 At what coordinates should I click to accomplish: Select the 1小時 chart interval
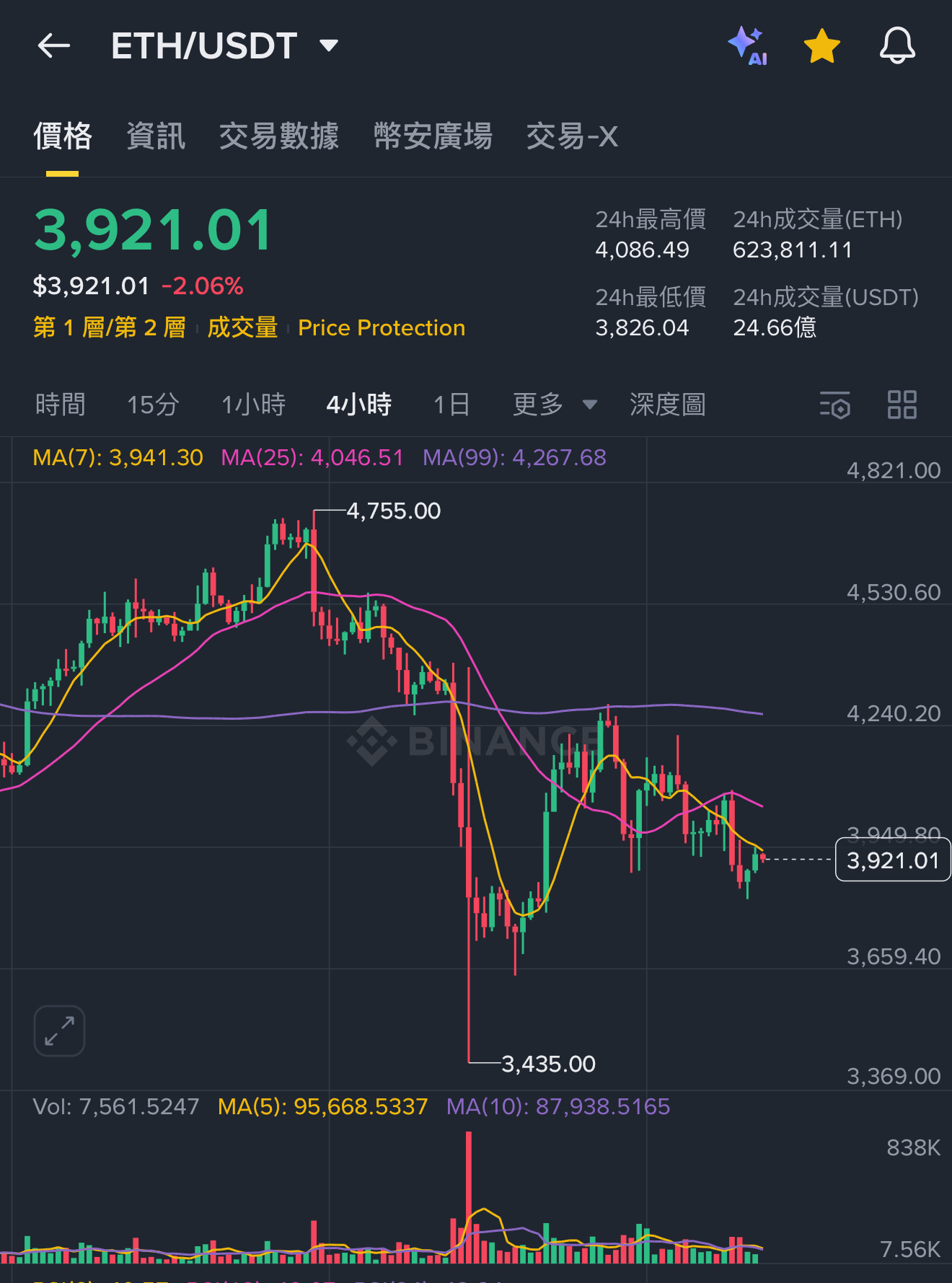pyautogui.click(x=253, y=405)
